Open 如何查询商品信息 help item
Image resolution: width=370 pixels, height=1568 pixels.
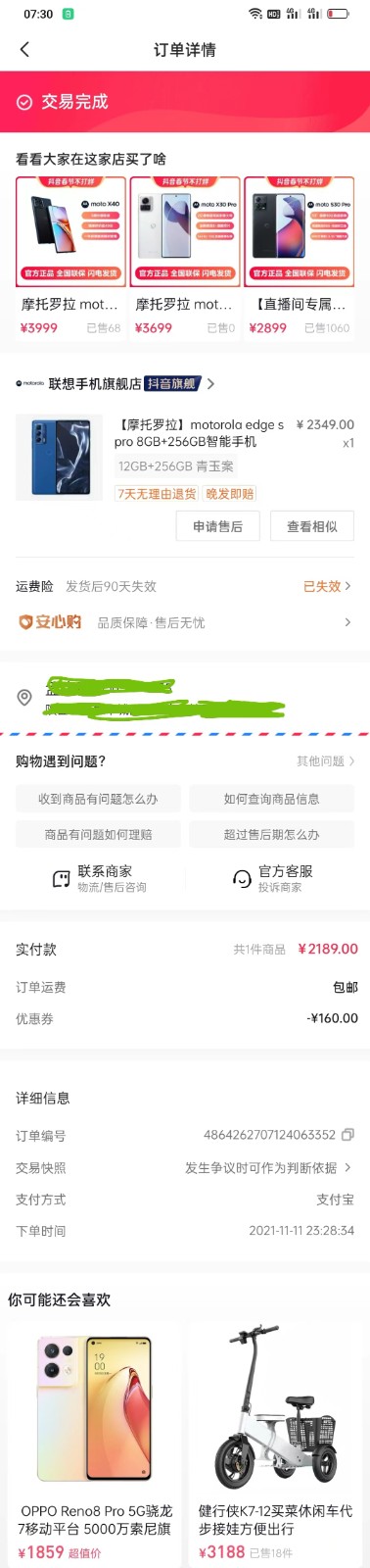coord(272,799)
